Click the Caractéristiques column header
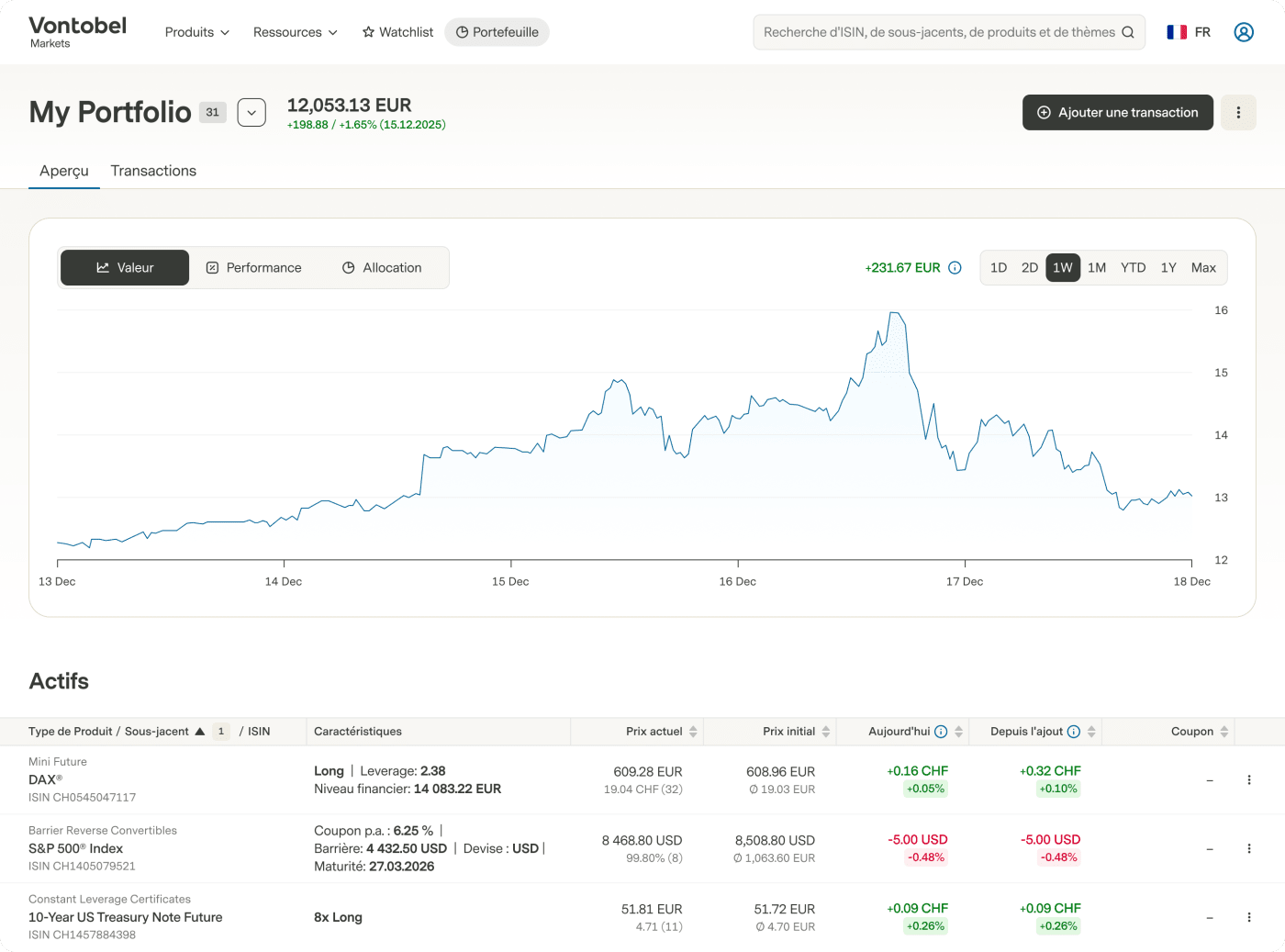1285x952 pixels. pos(358,732)
